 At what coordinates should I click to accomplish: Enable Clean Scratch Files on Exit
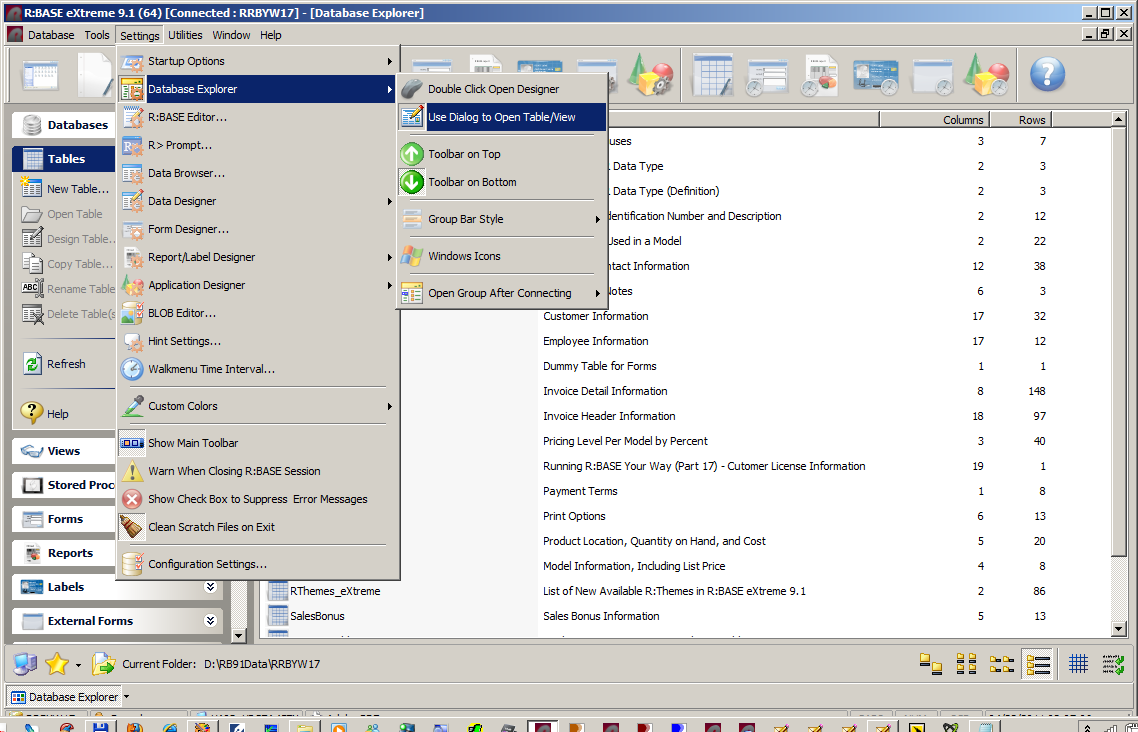(211, 527)
